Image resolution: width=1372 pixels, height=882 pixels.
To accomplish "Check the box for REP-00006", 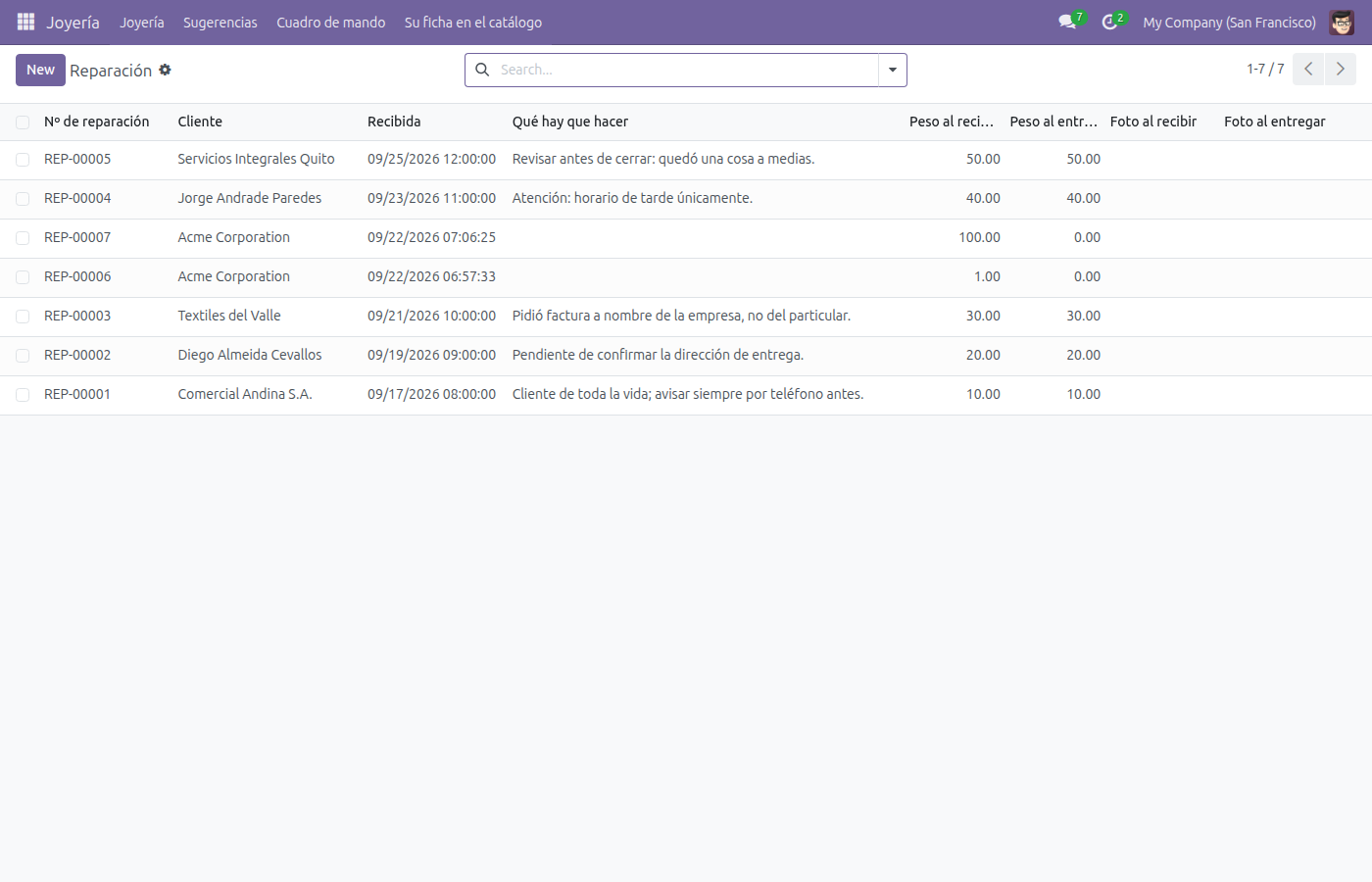I will pos(23,277).
